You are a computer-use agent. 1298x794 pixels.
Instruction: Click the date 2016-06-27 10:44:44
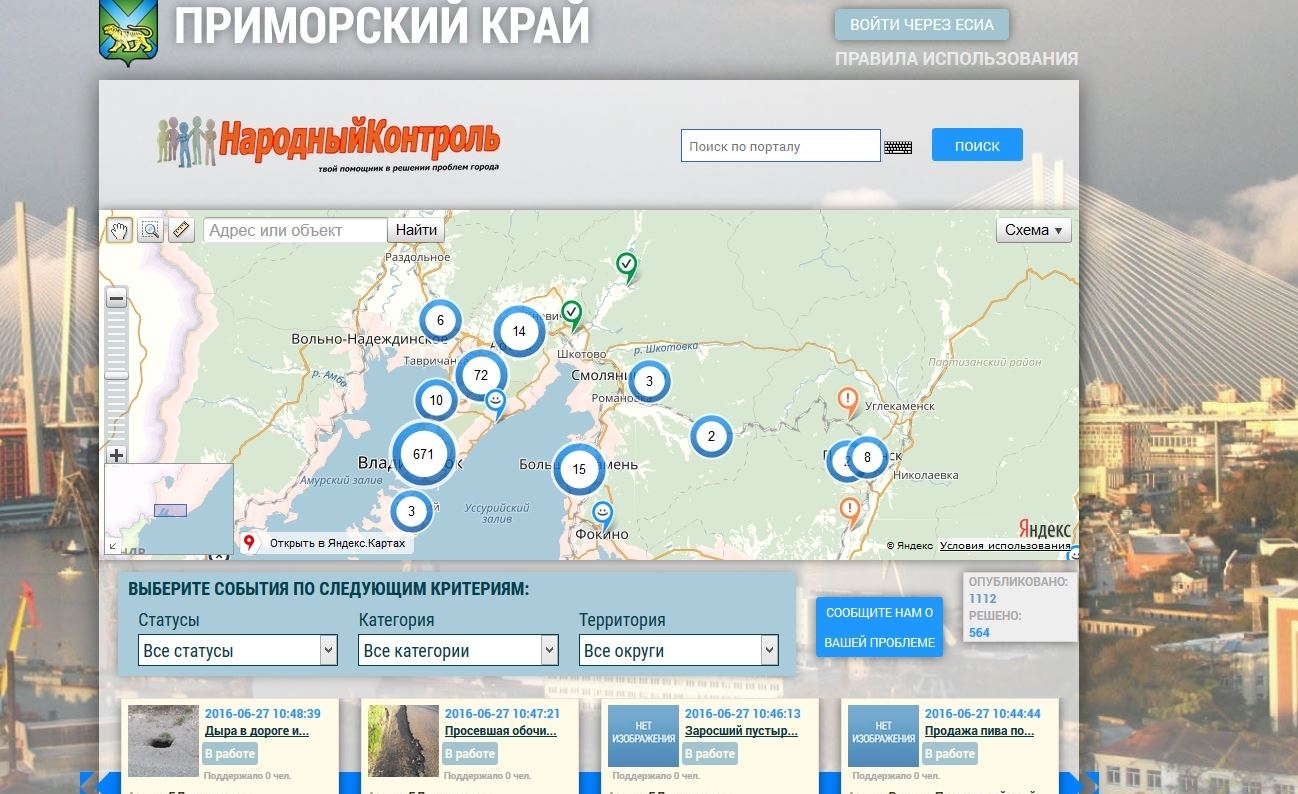(x=983, y=714)
